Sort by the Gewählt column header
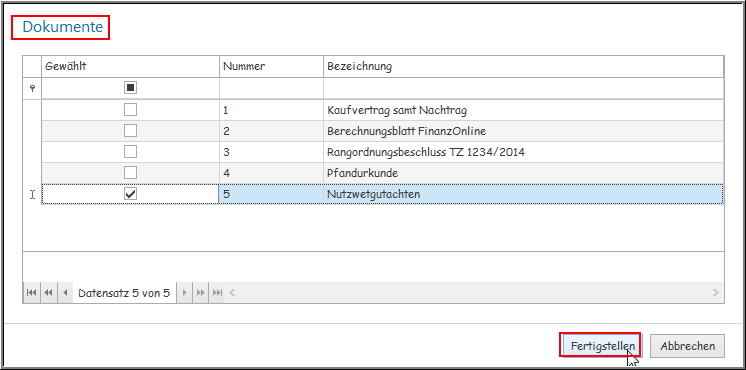This screenshot has width=746, height=370. pos(130,66)
